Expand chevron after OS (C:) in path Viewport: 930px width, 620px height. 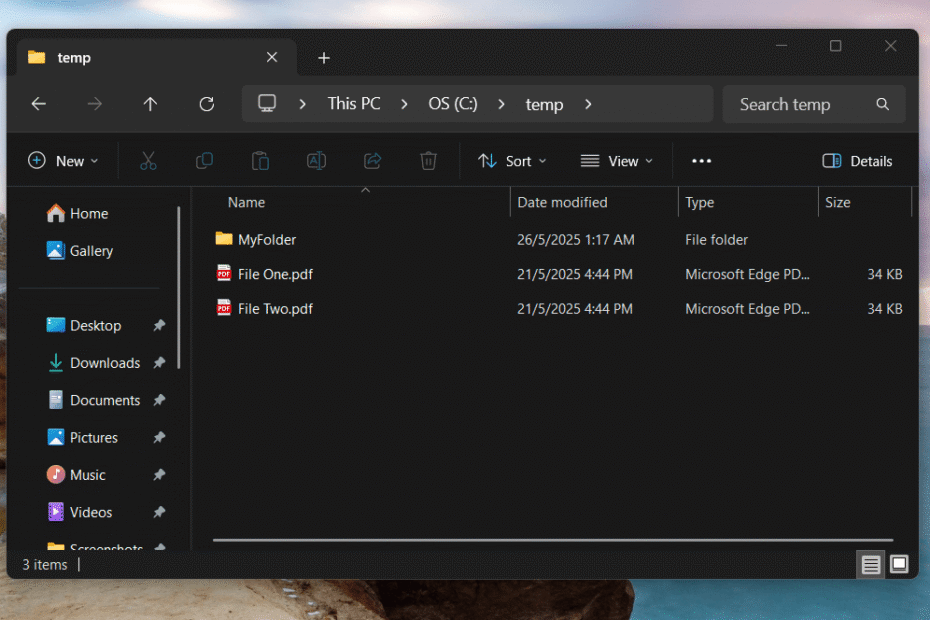tap(502, 104)
